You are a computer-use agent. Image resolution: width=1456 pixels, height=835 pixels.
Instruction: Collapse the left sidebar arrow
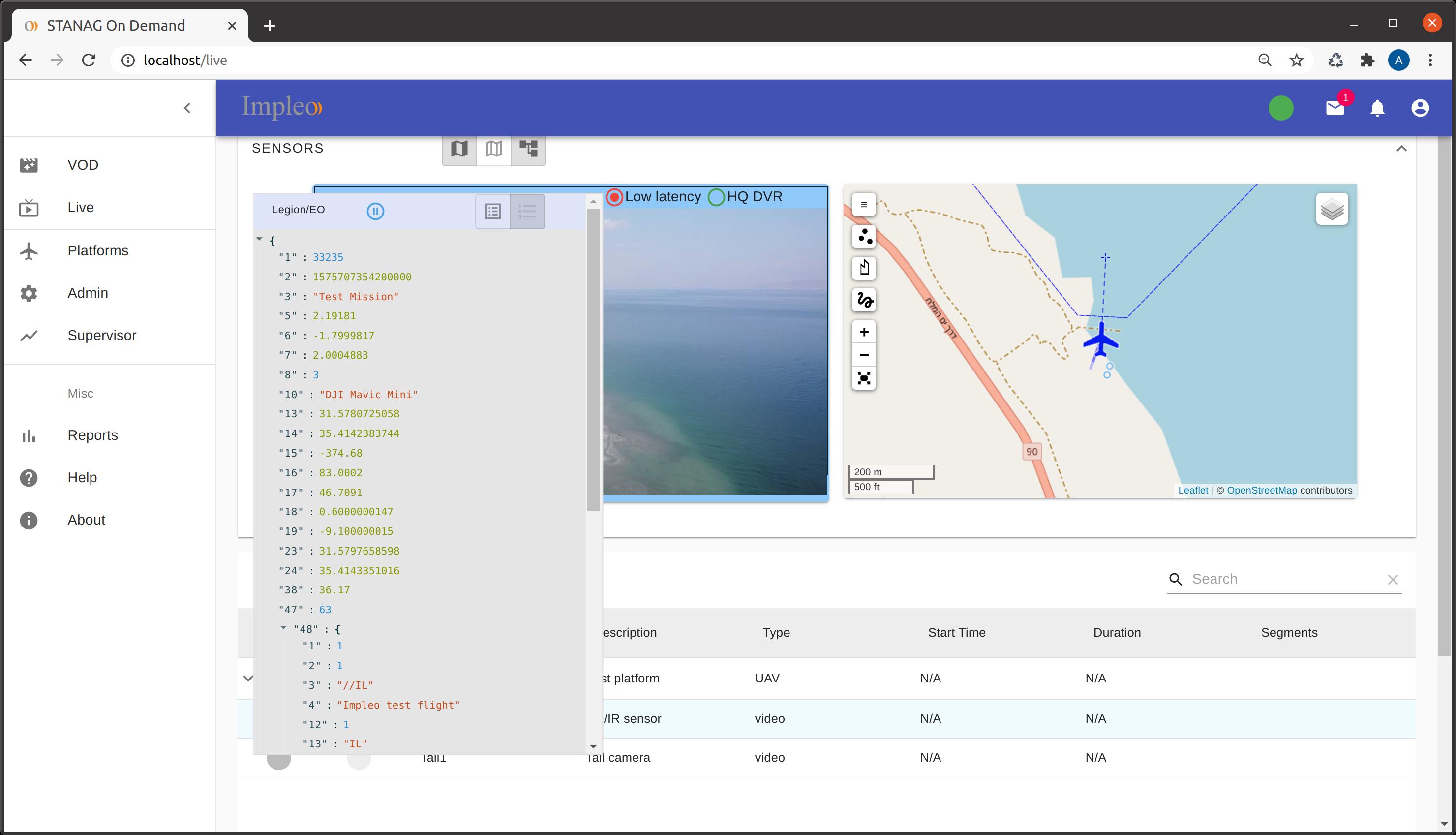(187, 108)
